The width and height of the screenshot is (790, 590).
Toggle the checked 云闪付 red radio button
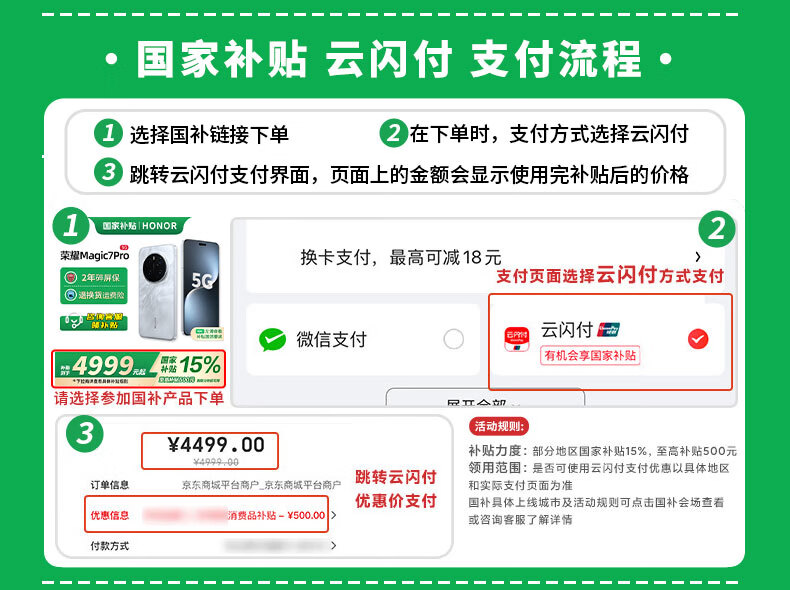[x=698, y=339]
